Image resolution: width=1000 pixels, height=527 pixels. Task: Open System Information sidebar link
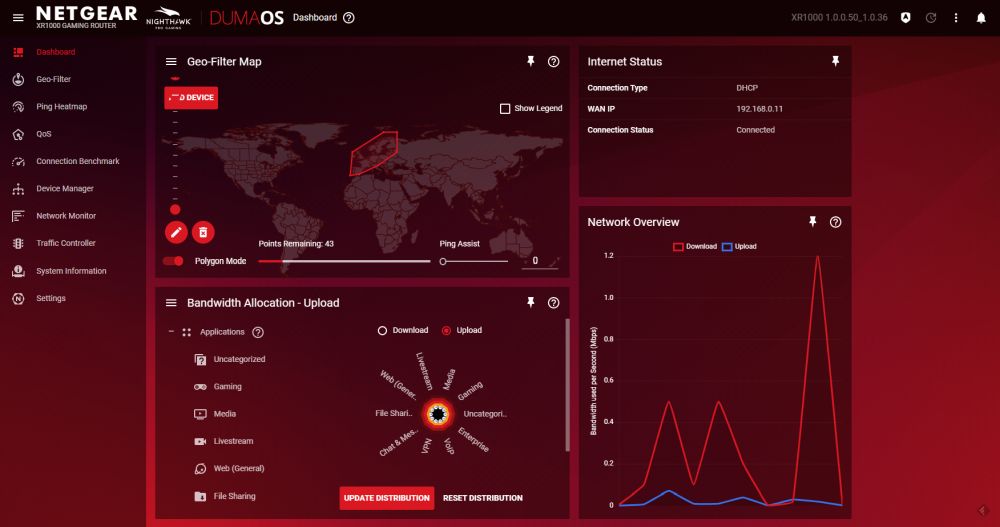pyautogui.click(x=71, y=271)
